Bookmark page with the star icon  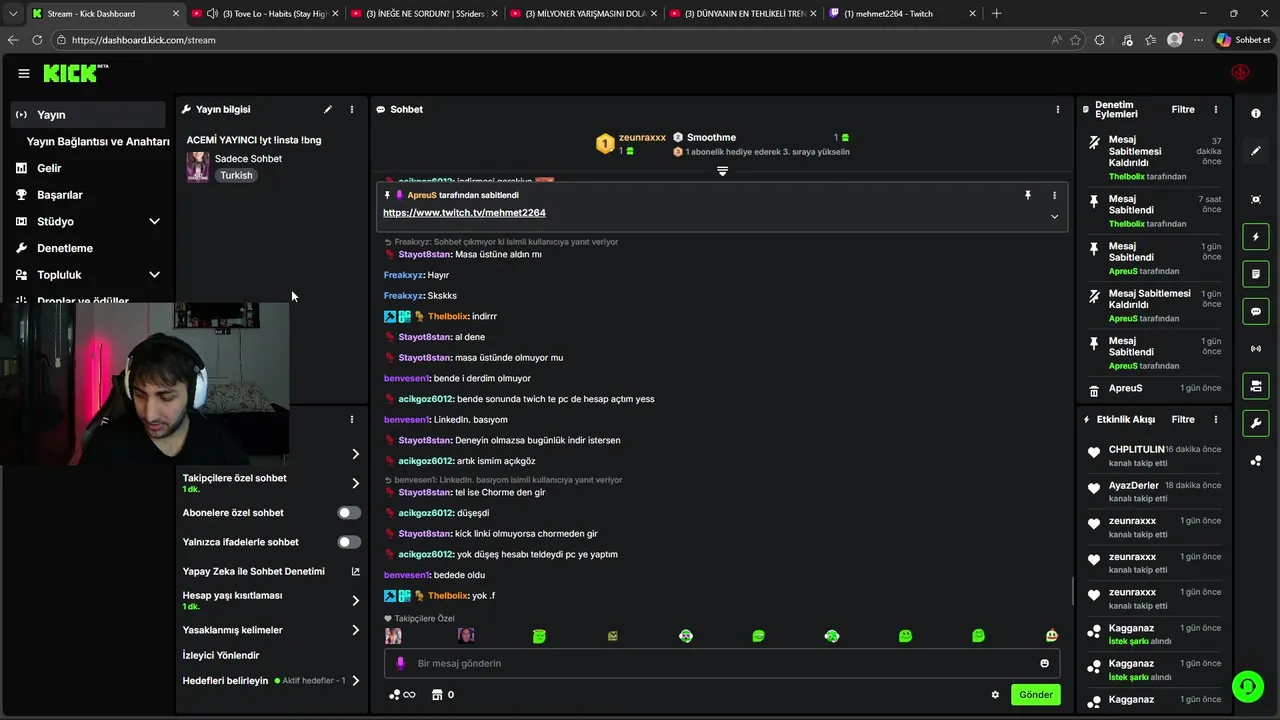coord(1075,40)
